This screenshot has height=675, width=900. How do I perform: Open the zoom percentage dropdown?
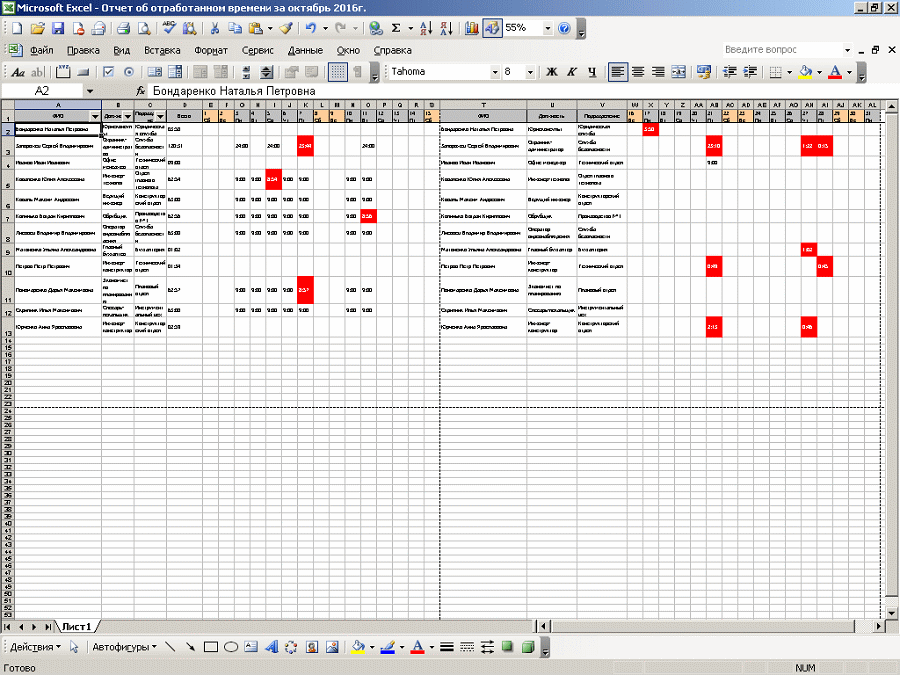point(548,28)
